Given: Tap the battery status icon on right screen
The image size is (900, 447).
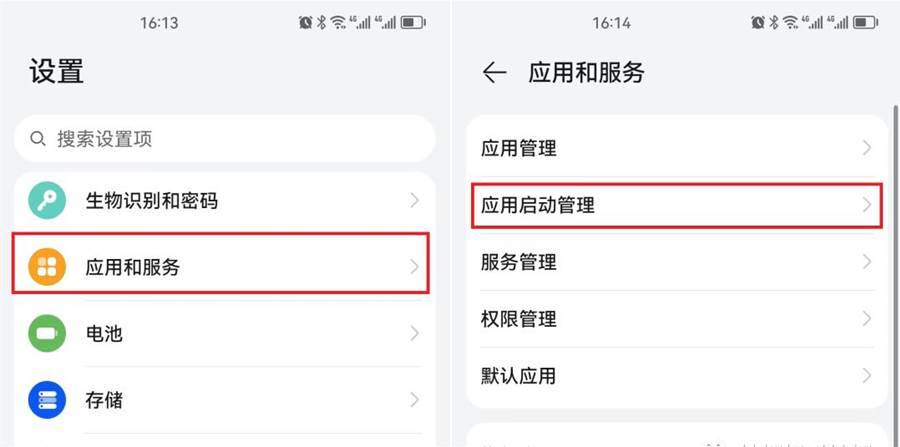Looking at the screenshot, I should [x=863, y=22].
